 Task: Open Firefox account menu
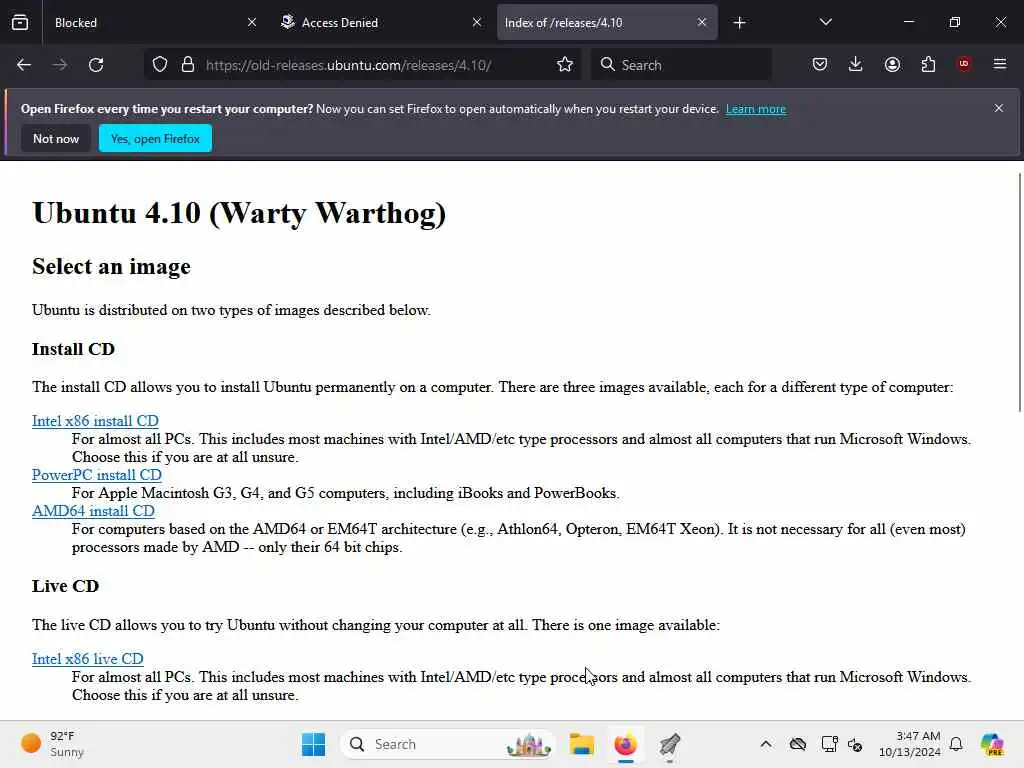(x=892, y=64)
